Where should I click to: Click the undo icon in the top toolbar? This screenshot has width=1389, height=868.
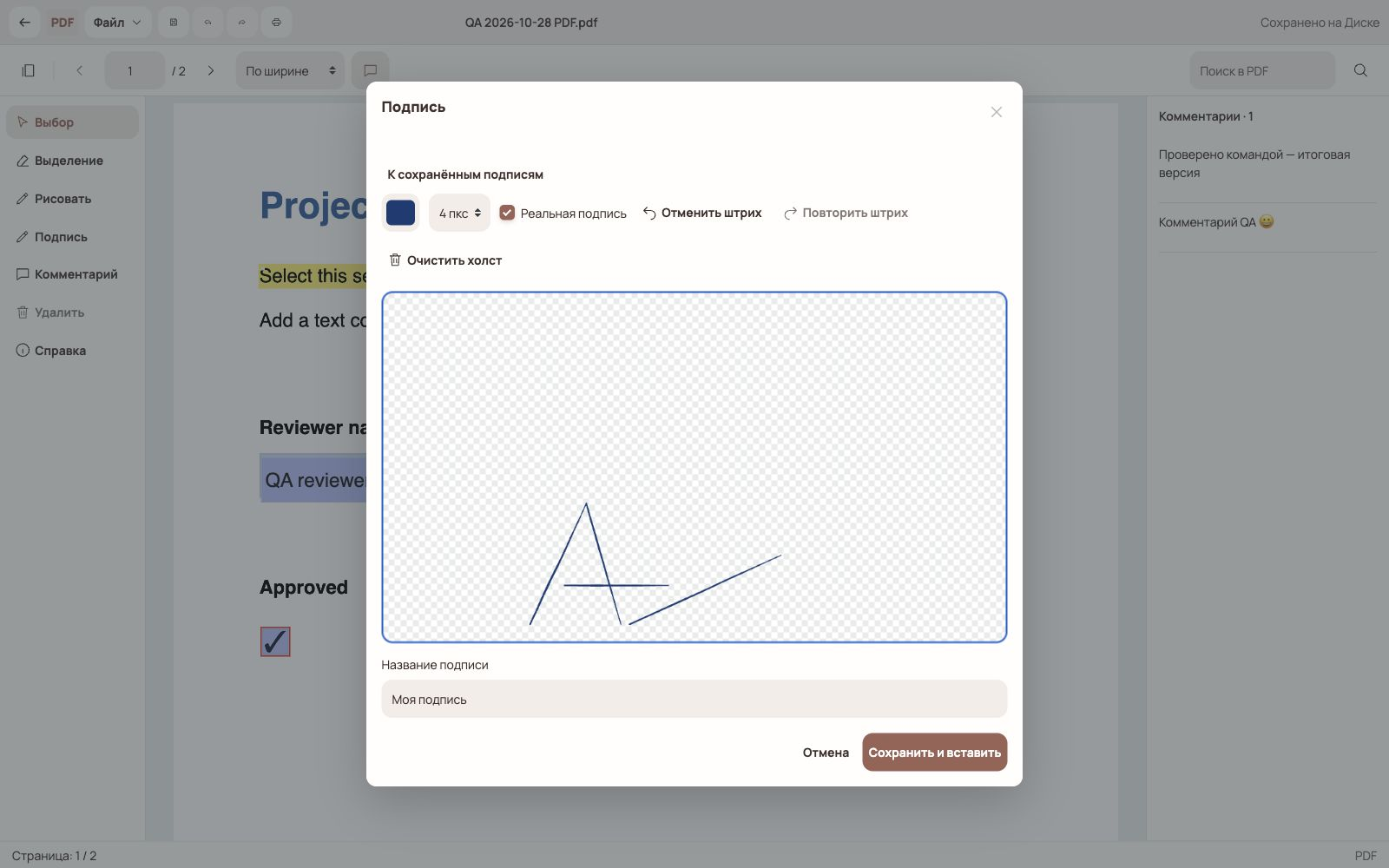click(x=207, y=23)
